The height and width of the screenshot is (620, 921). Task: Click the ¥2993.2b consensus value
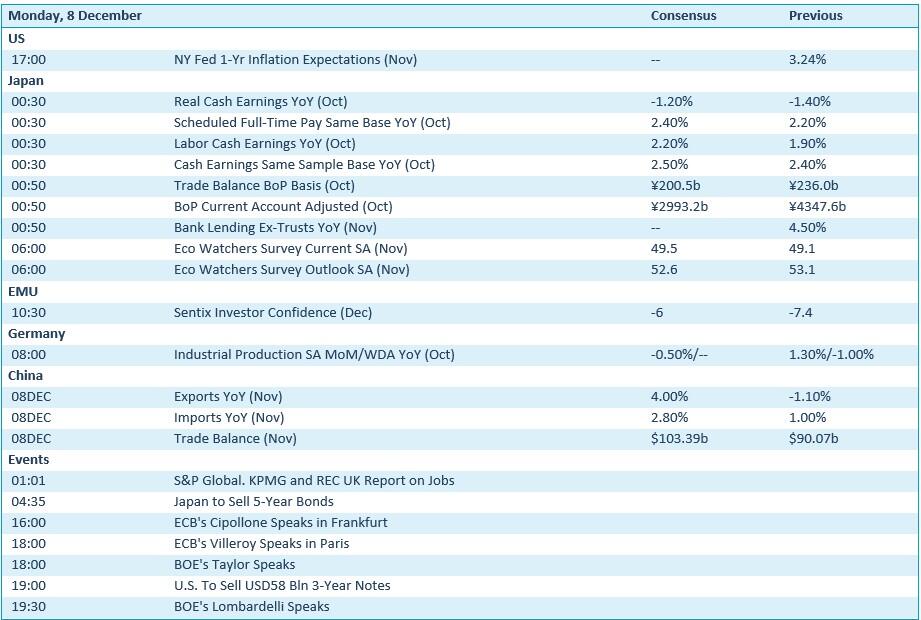679,206
